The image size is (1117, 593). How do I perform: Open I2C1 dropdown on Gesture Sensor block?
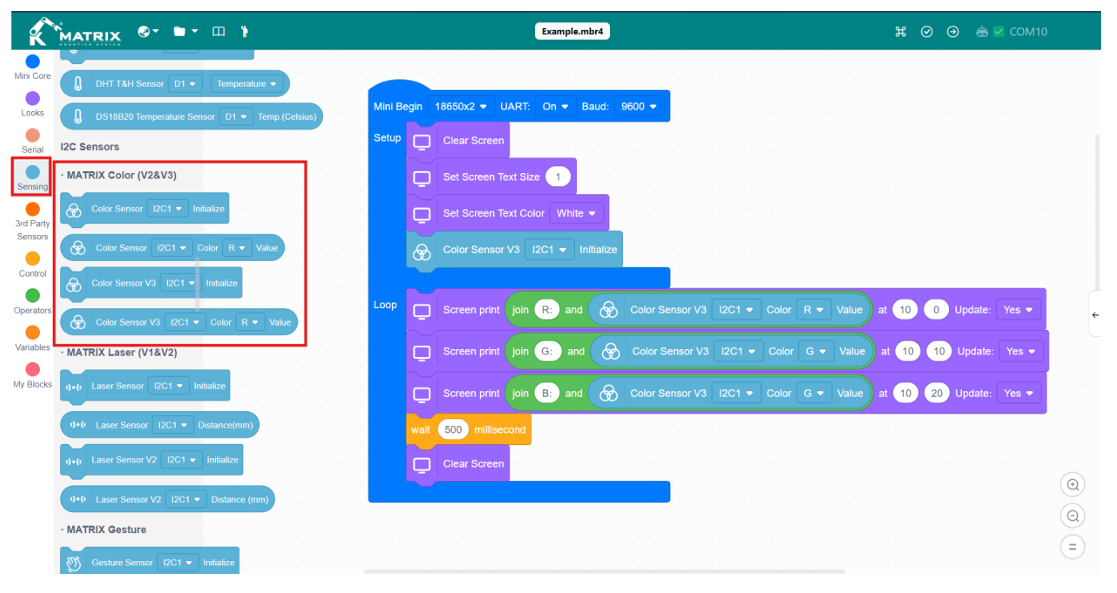(x=177, y=562)
